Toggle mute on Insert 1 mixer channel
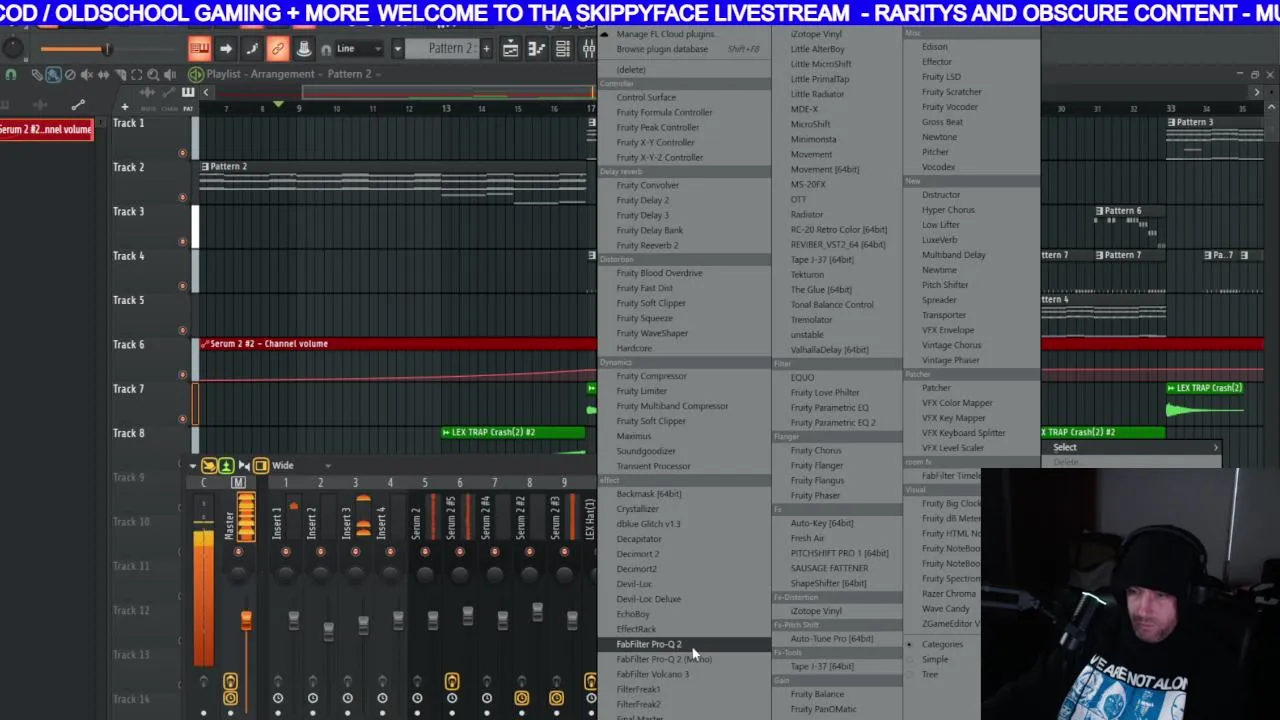This screenshot has height=720, width=1280. click(x=285, y=552)
